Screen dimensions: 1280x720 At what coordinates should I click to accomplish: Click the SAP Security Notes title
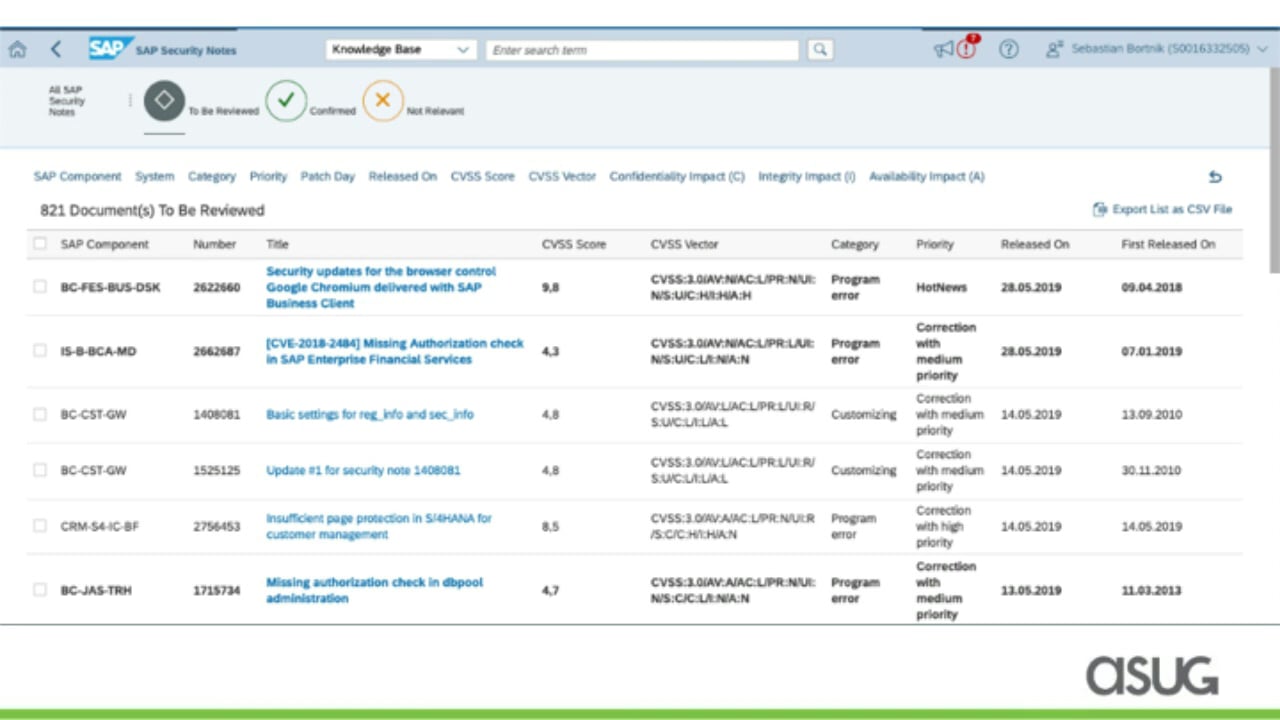coord(186,50)
